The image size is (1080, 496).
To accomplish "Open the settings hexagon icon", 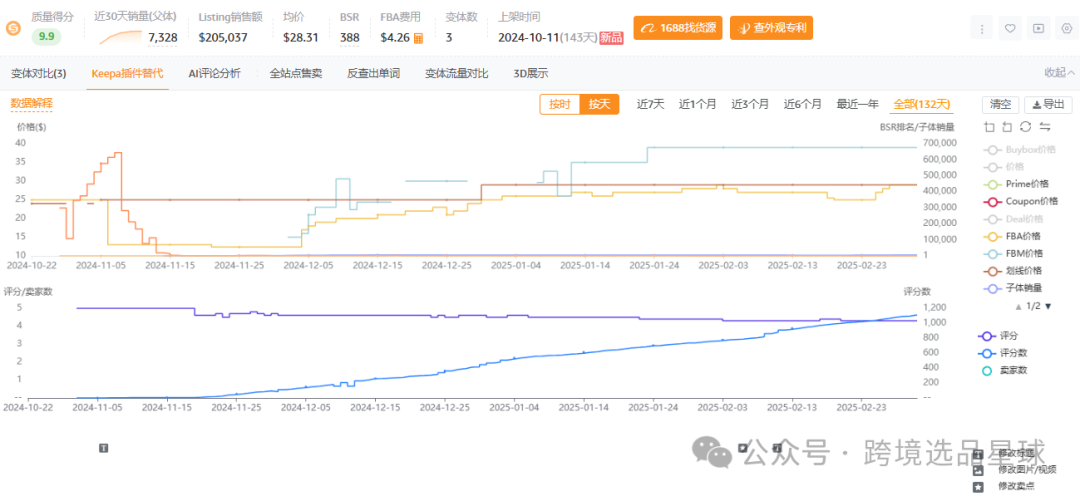I will point(1067,29).
